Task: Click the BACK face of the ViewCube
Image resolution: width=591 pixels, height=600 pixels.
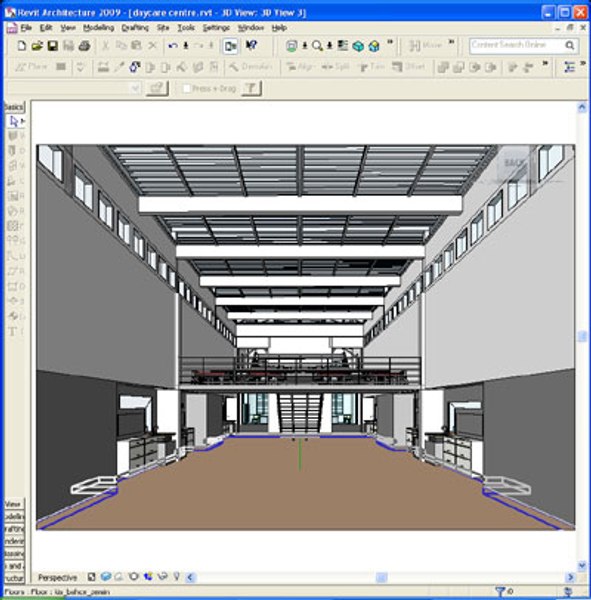Action: 513,163
